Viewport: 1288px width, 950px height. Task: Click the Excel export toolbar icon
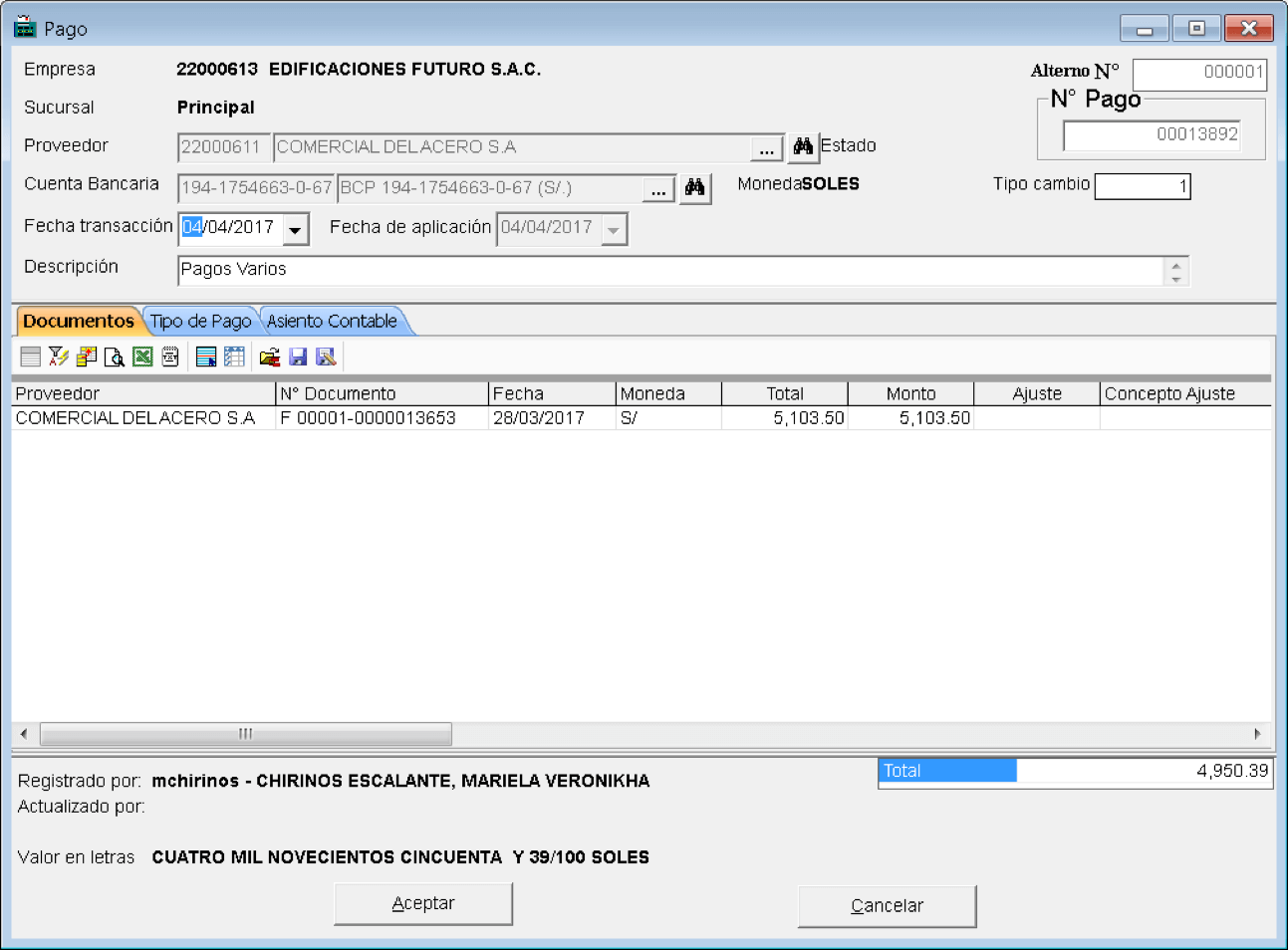142,356
